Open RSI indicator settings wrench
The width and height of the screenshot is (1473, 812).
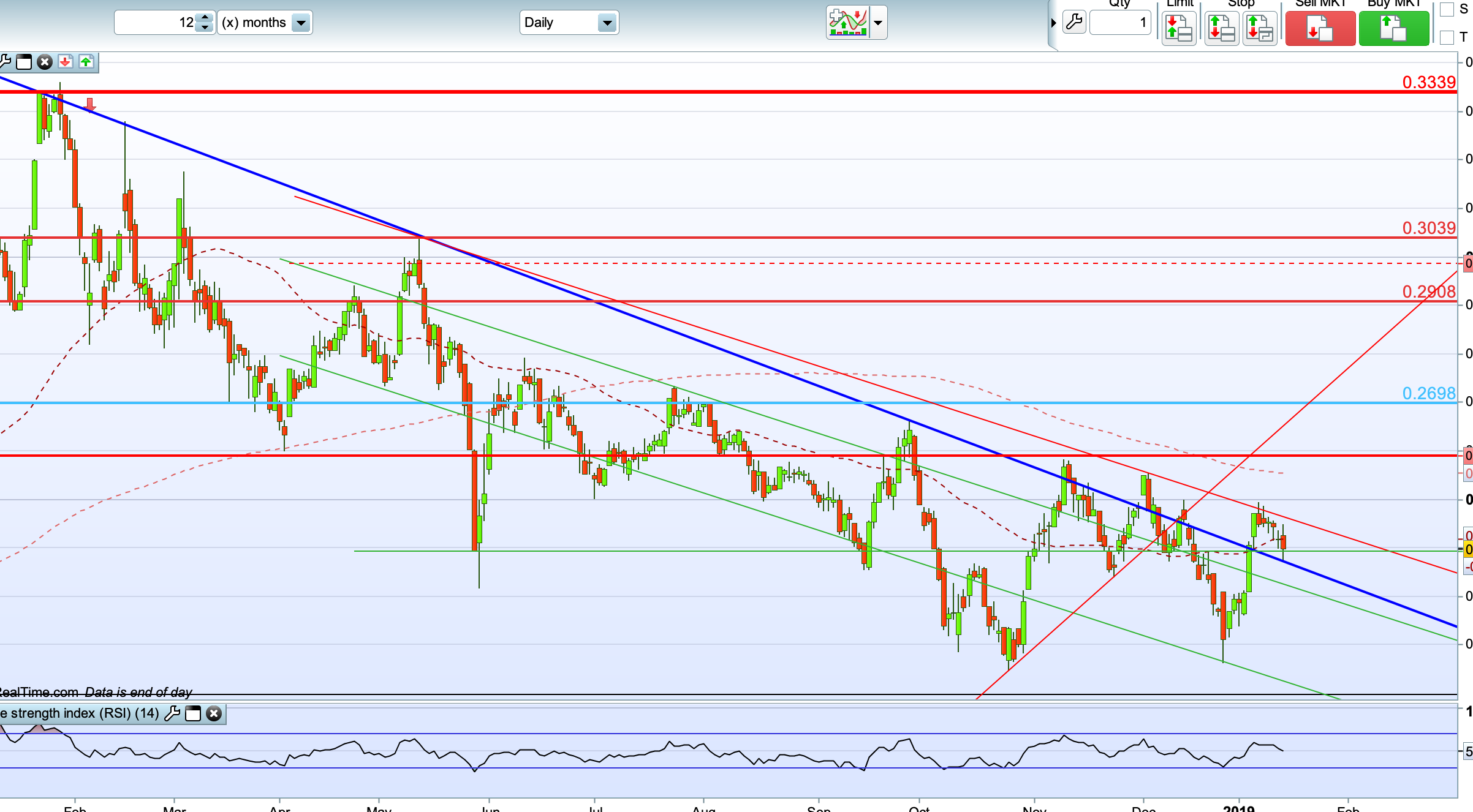click(x=172, y=713)
